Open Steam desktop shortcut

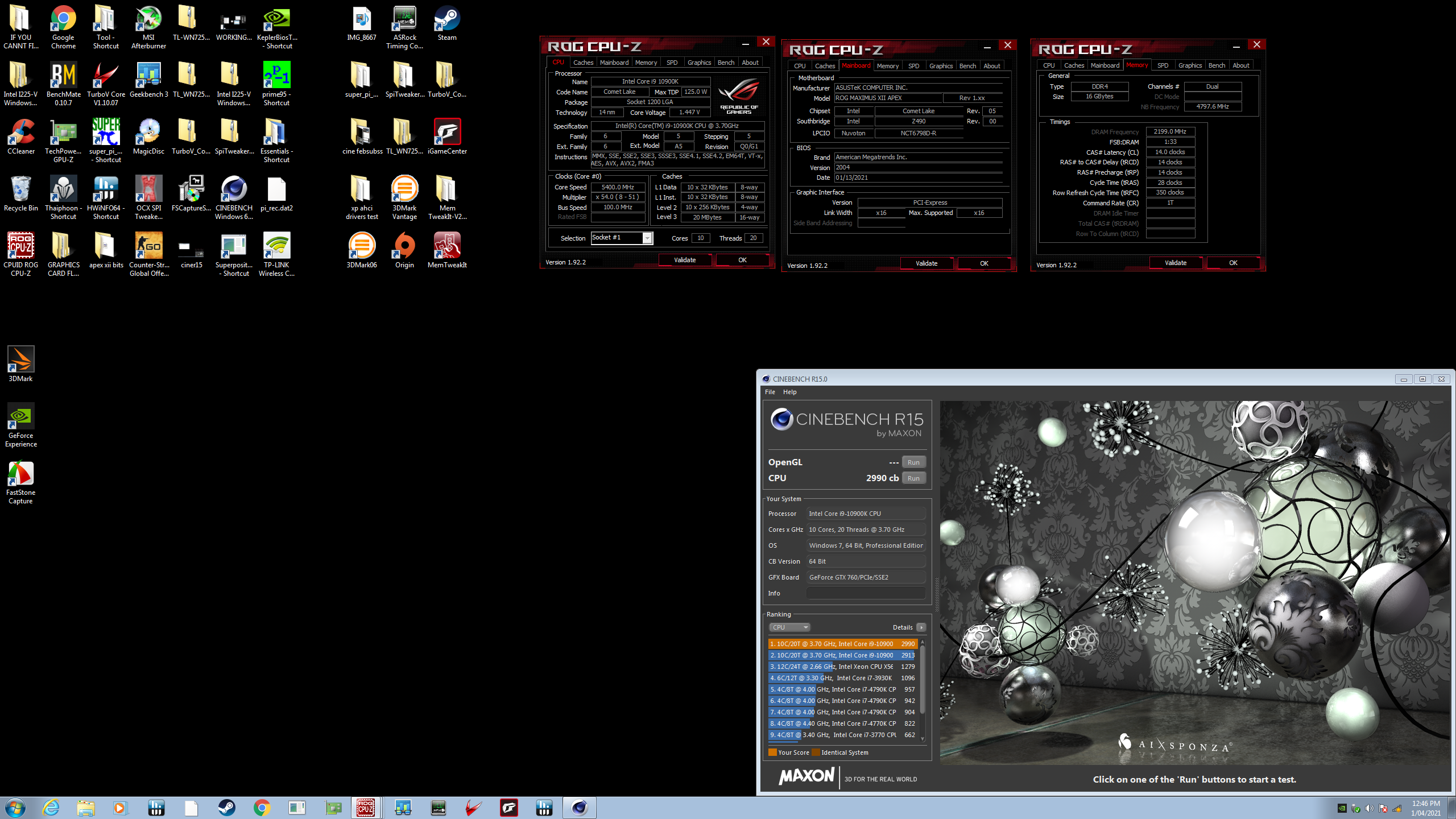tap(447, 23)
